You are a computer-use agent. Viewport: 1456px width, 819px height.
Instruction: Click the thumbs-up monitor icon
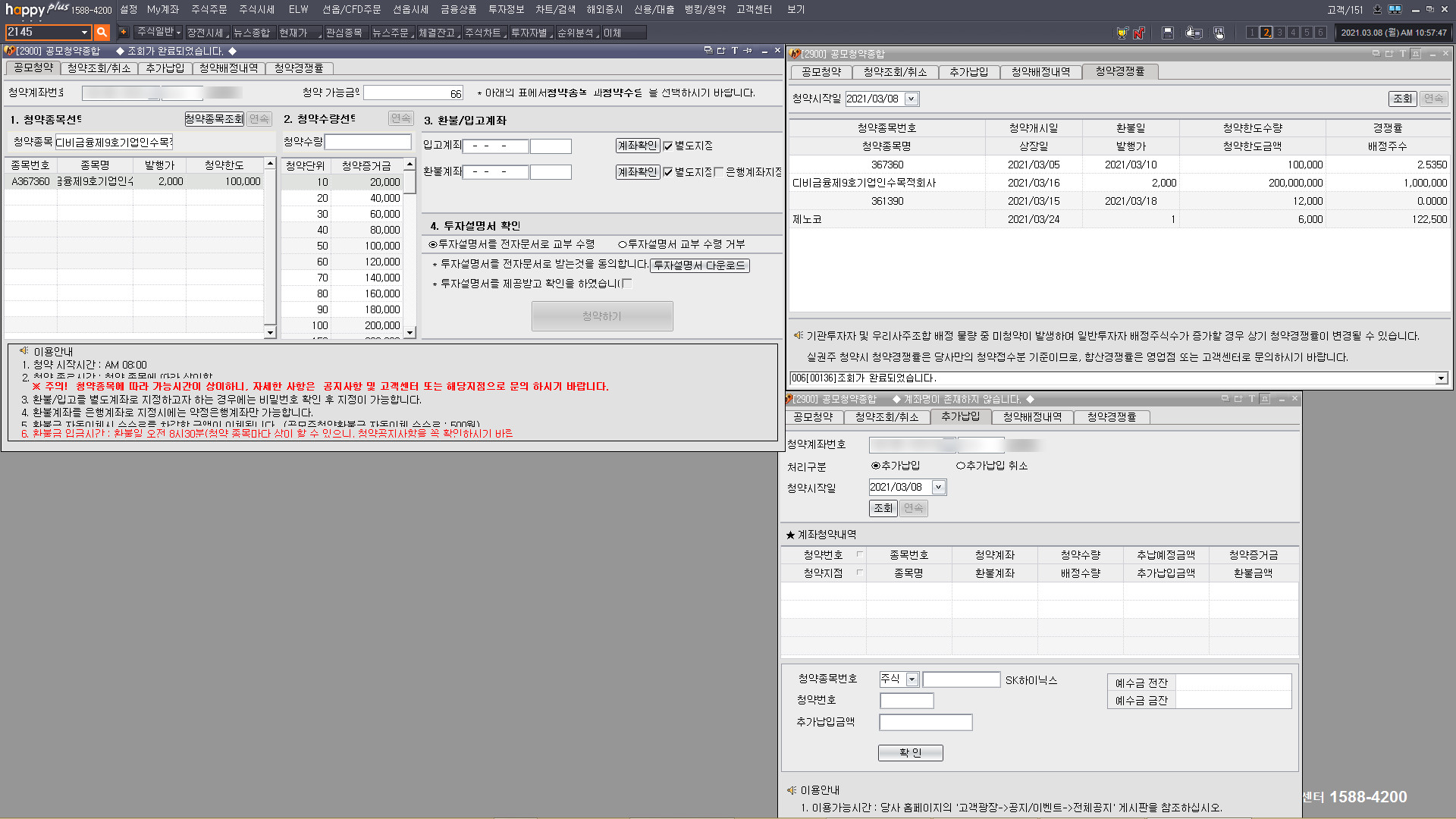[1194, 33]
